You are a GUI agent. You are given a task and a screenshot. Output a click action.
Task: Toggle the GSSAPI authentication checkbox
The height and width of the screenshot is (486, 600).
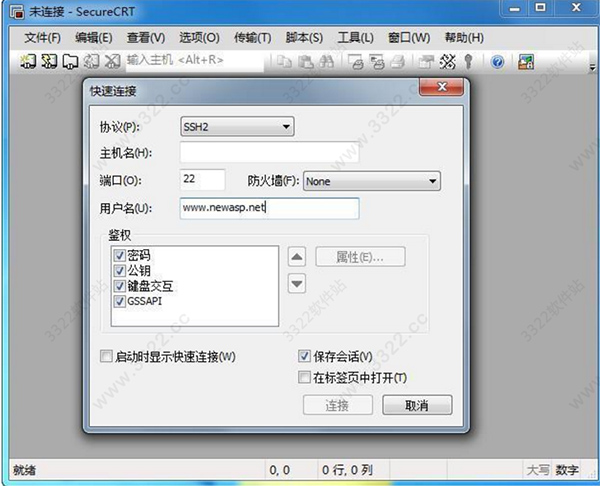click(120, 301)
